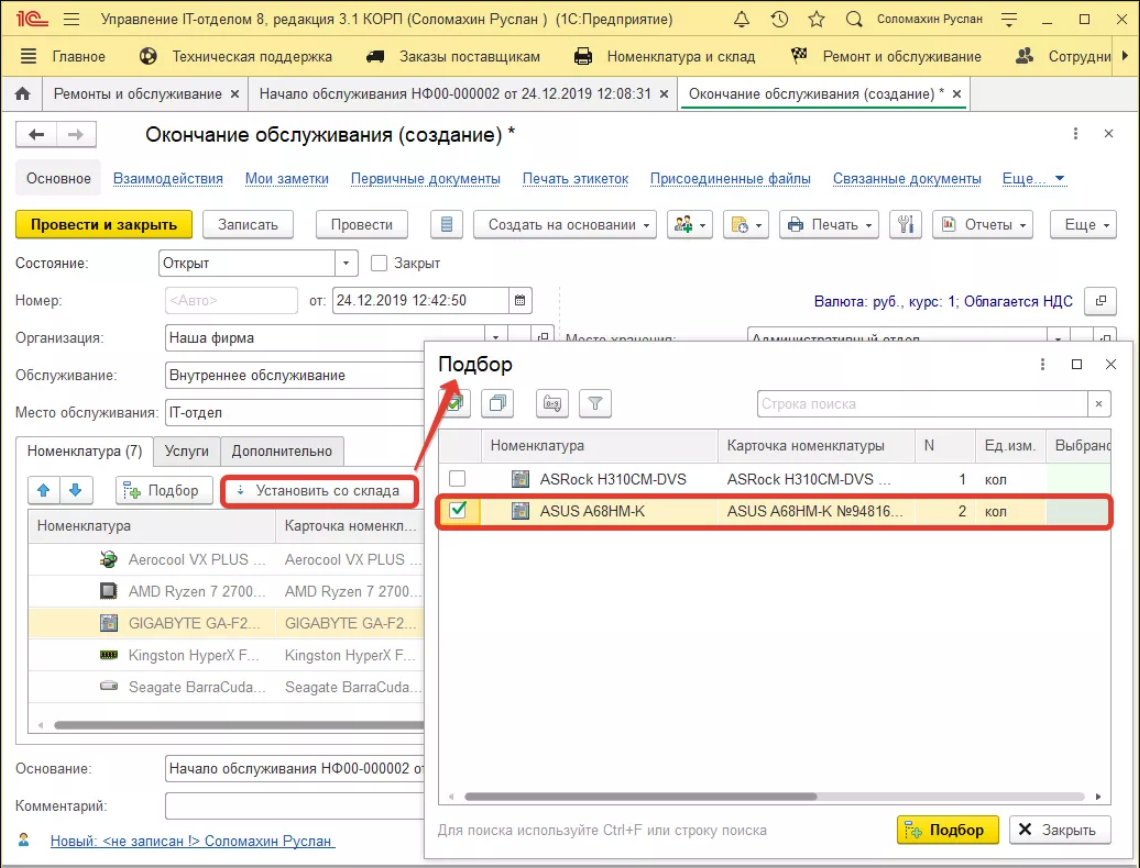
Task: Click the Провести и закрыть button
Action: click(x=103, y=225)
